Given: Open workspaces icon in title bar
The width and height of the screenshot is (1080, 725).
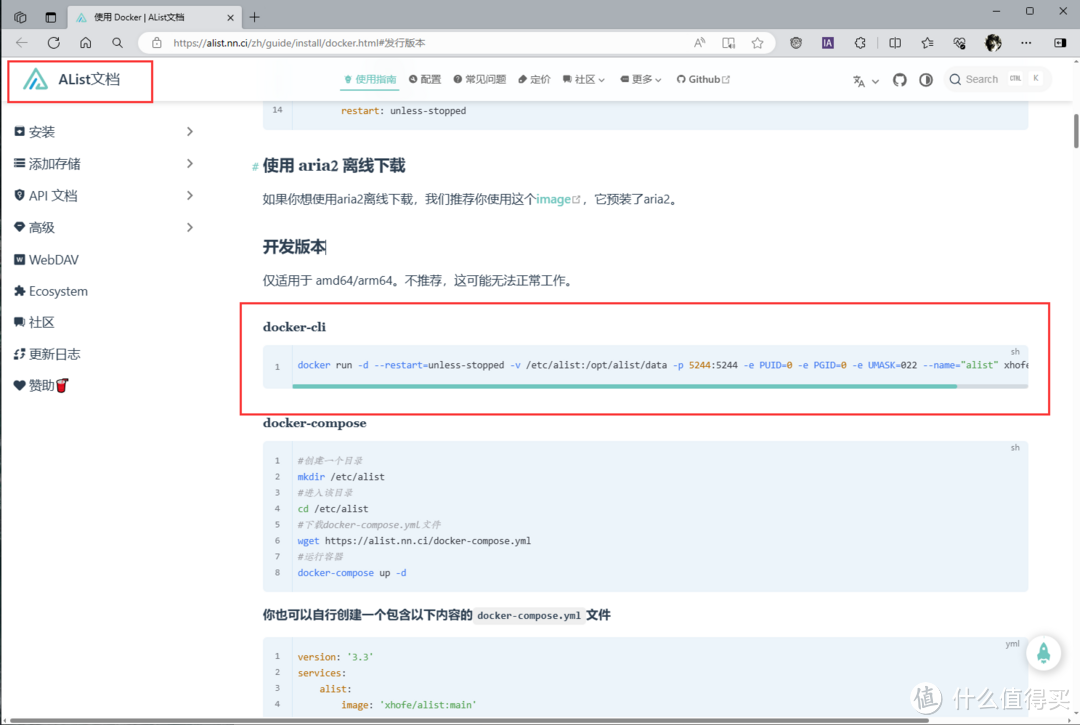Looking at the screenshot, I should click(20, 17).
